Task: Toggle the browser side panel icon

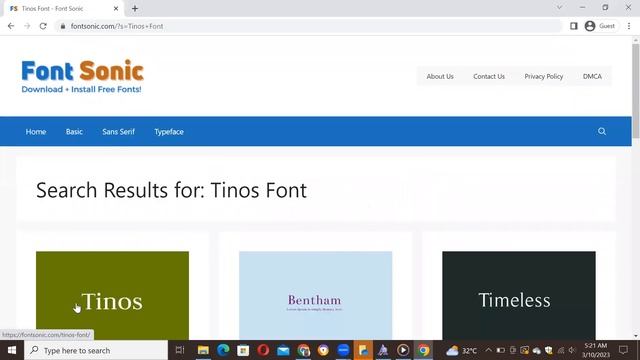Action: tap(573, 26)
